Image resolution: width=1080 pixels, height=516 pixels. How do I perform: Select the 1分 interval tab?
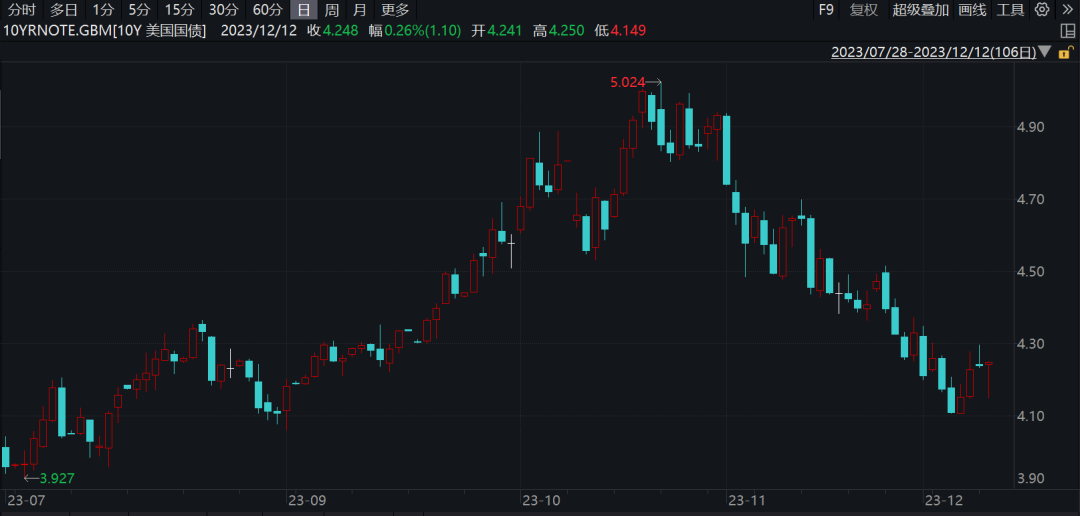pos(103,10)
